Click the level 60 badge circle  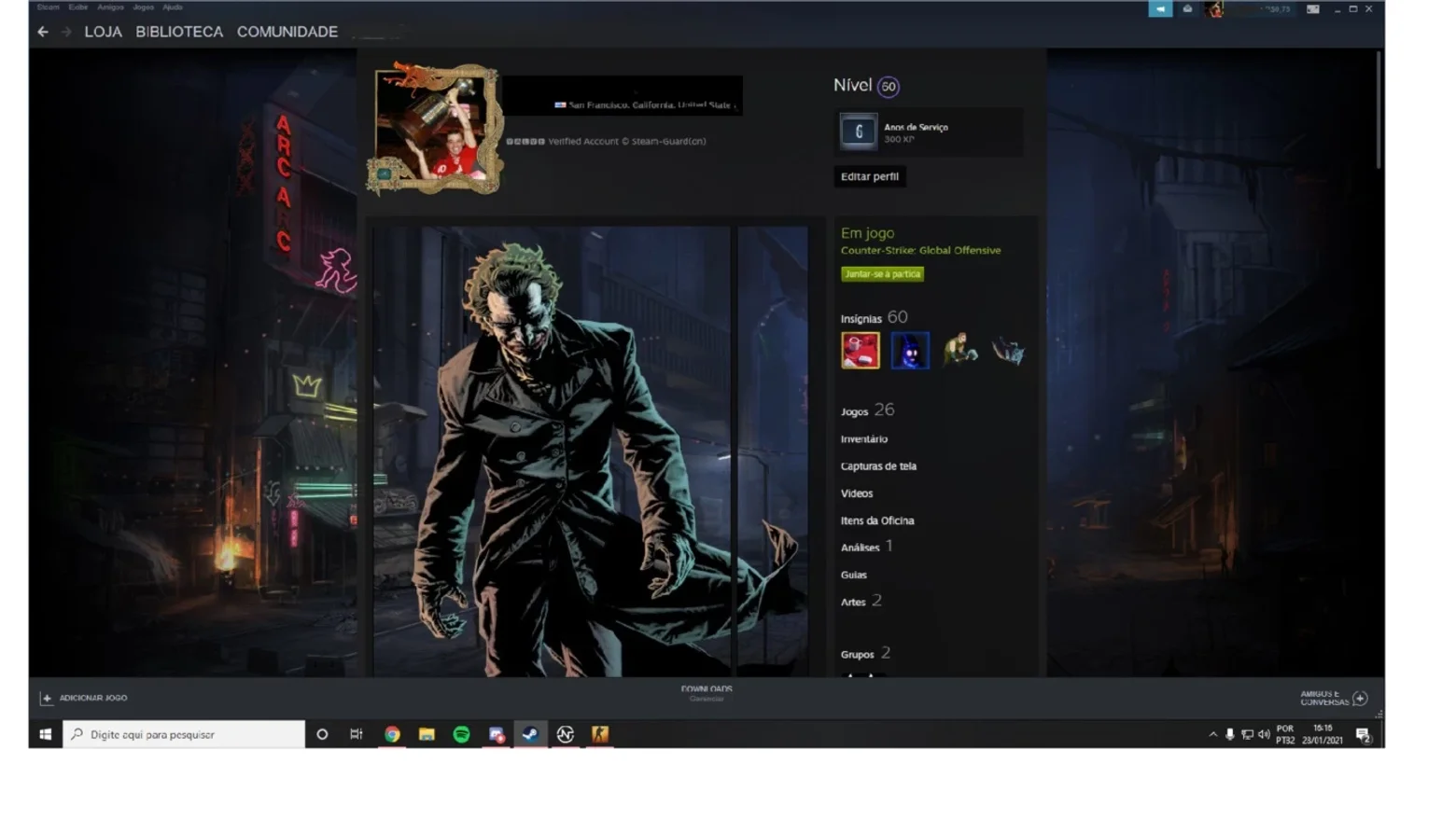tap(889, 87)
